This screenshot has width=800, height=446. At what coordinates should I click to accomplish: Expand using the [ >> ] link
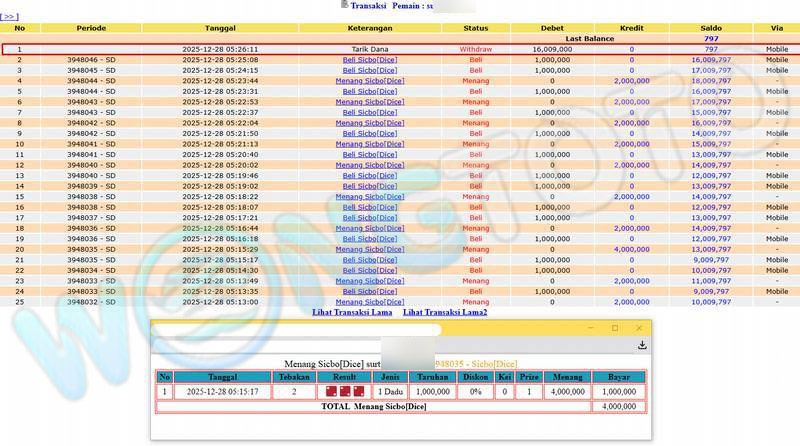[x=9, y=17]
